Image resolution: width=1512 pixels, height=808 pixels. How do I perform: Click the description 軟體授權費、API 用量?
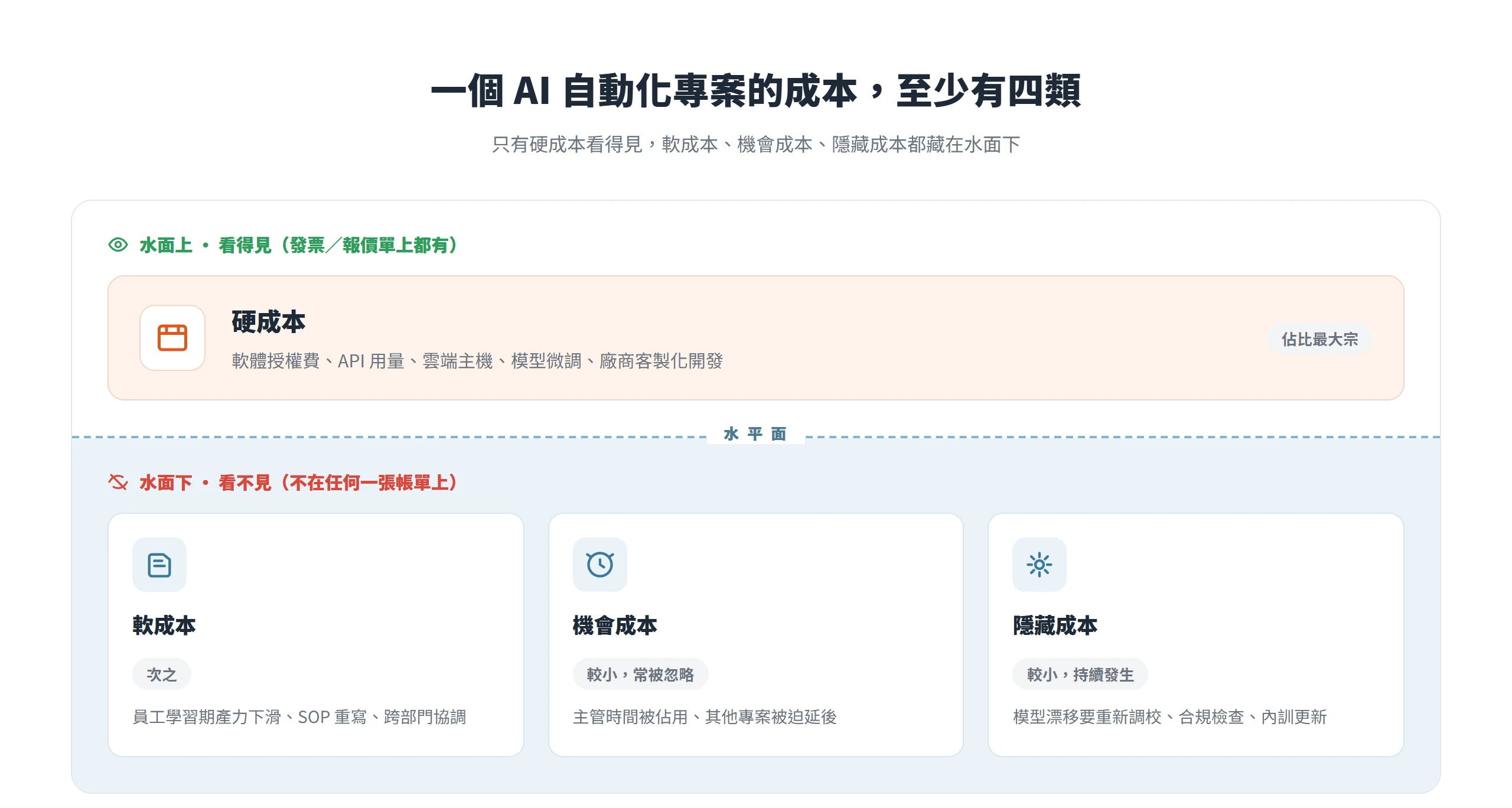click(x=477, y=361)
